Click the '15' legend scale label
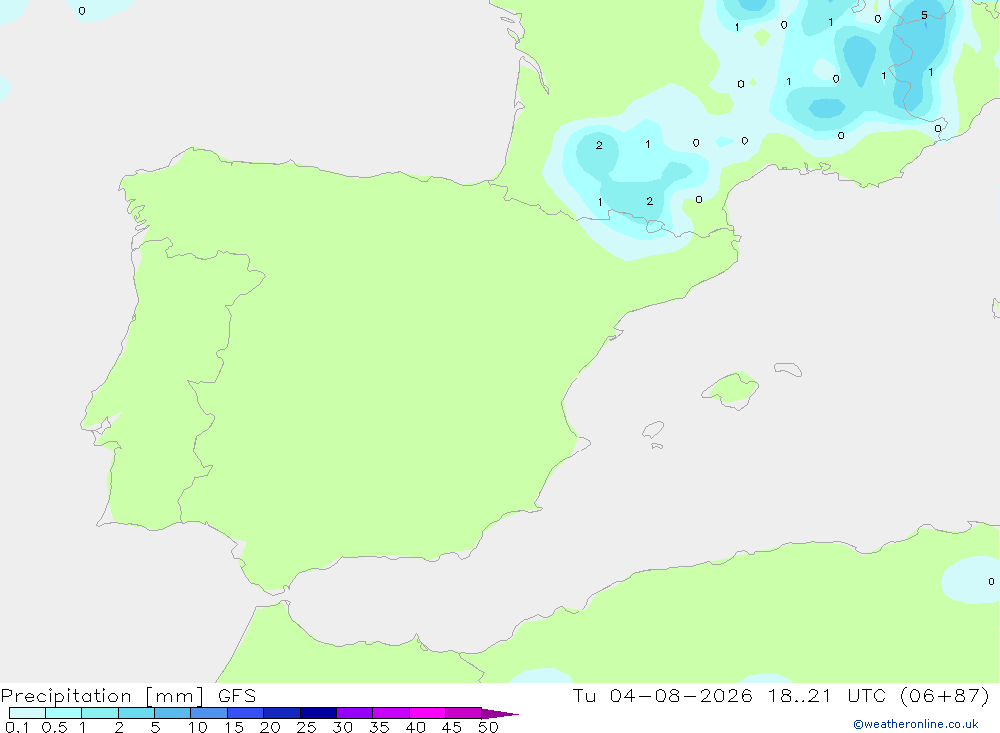 [233, 727]
